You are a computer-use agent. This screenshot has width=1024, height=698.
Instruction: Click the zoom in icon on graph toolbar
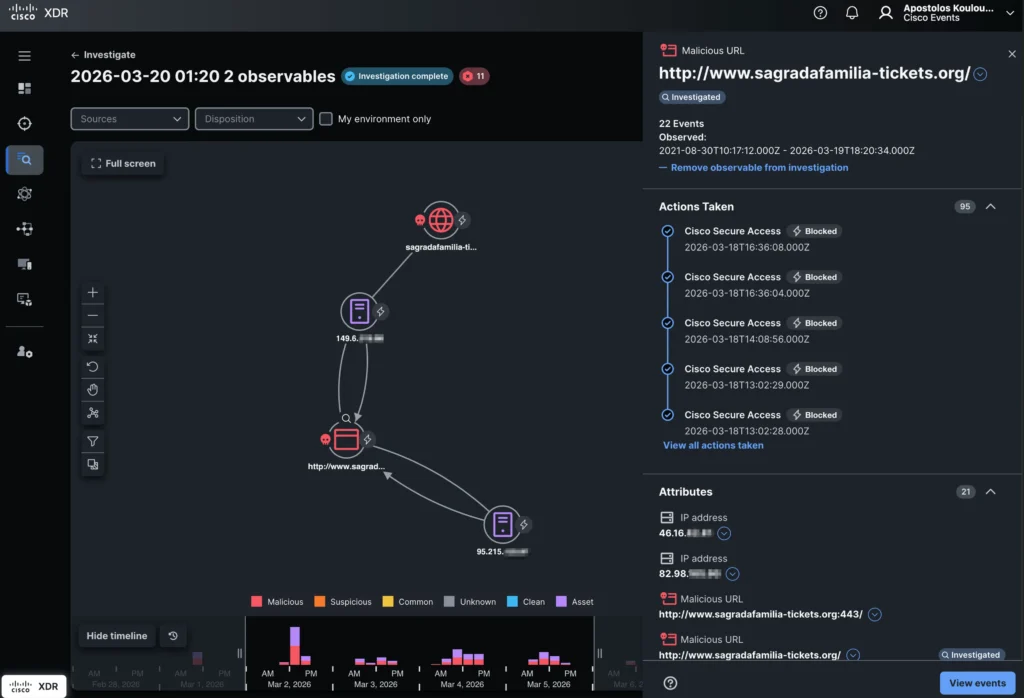point(92,292)
